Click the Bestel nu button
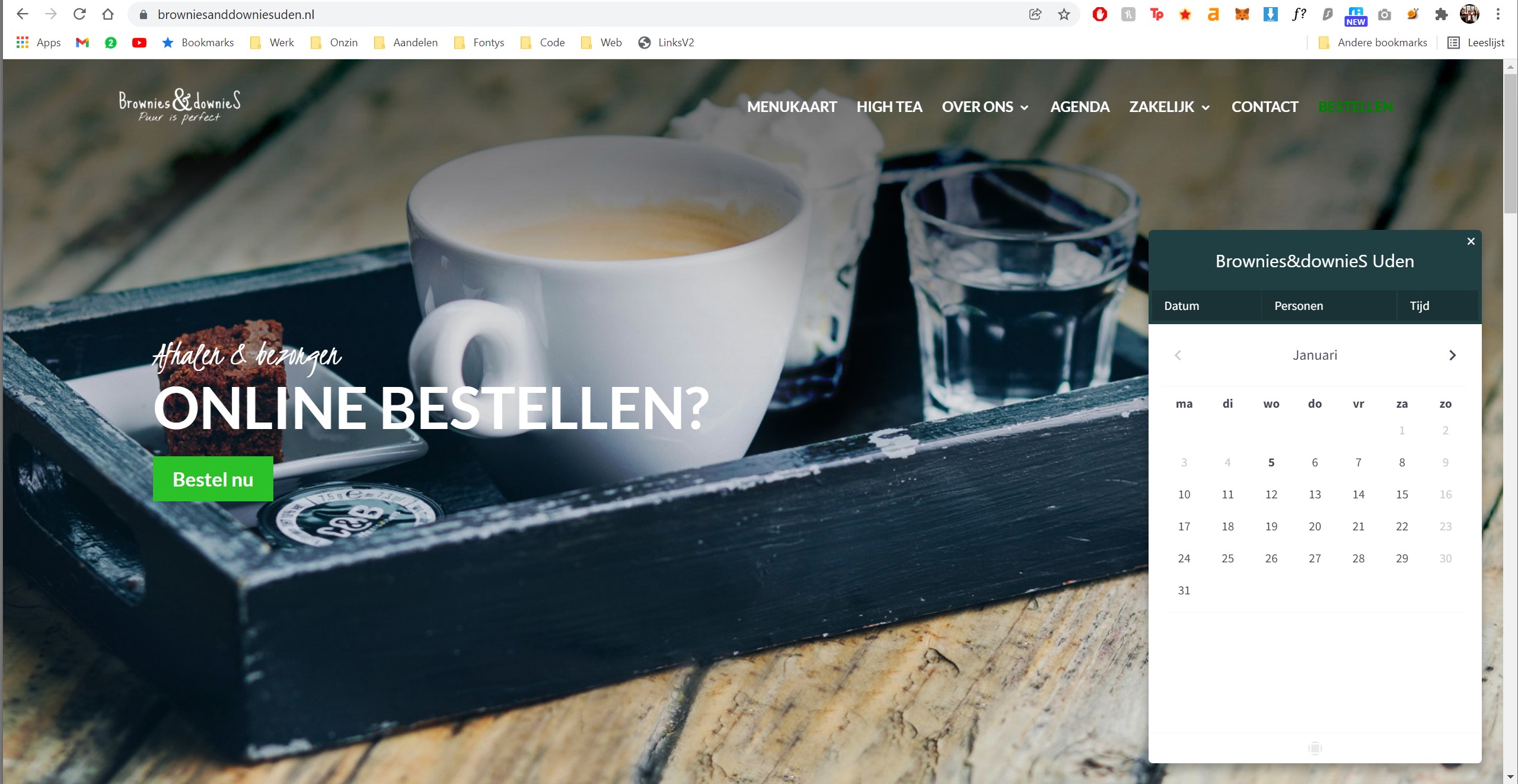 point(213,479)
